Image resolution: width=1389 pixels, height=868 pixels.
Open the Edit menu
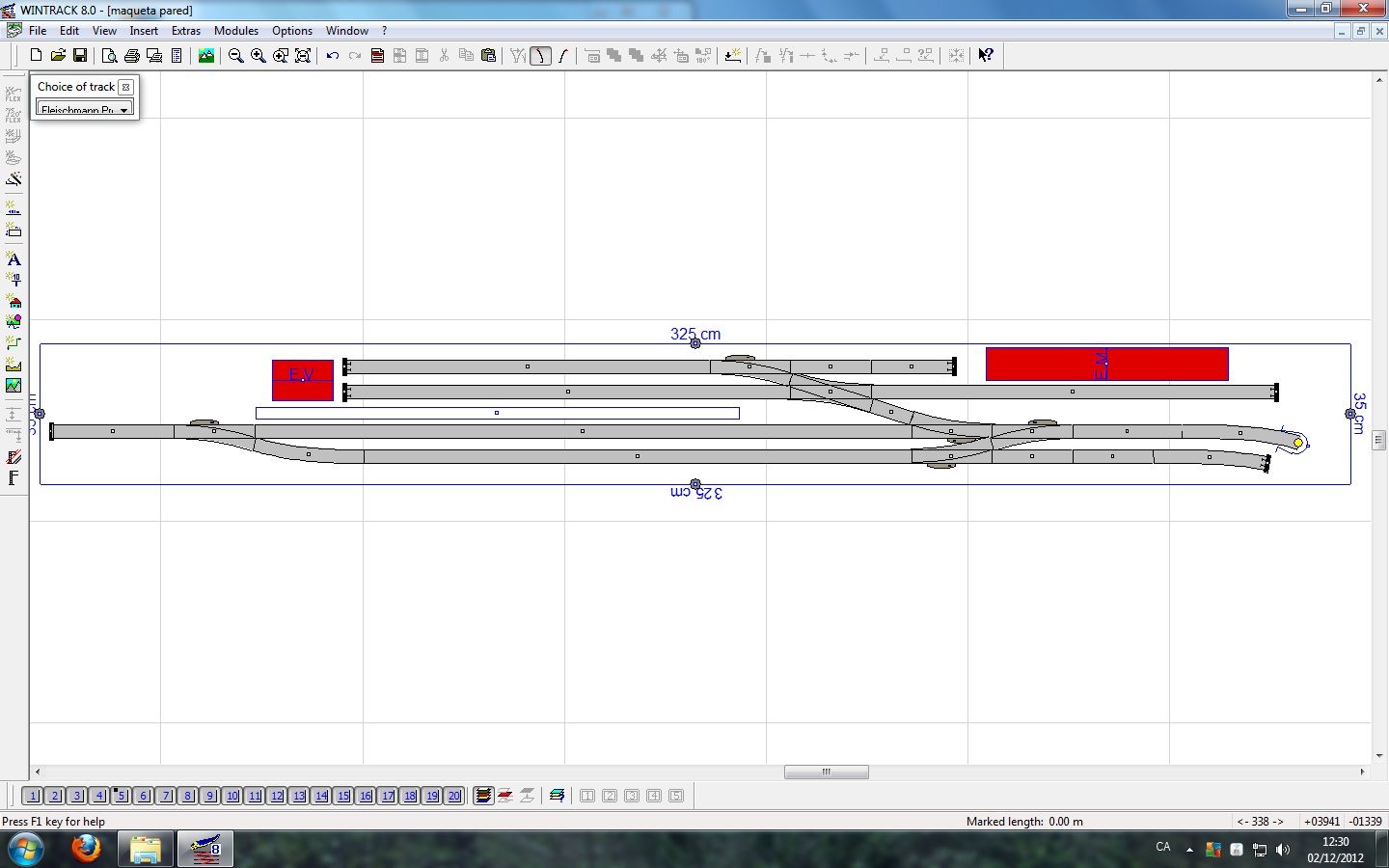click(x=69, y=31)
